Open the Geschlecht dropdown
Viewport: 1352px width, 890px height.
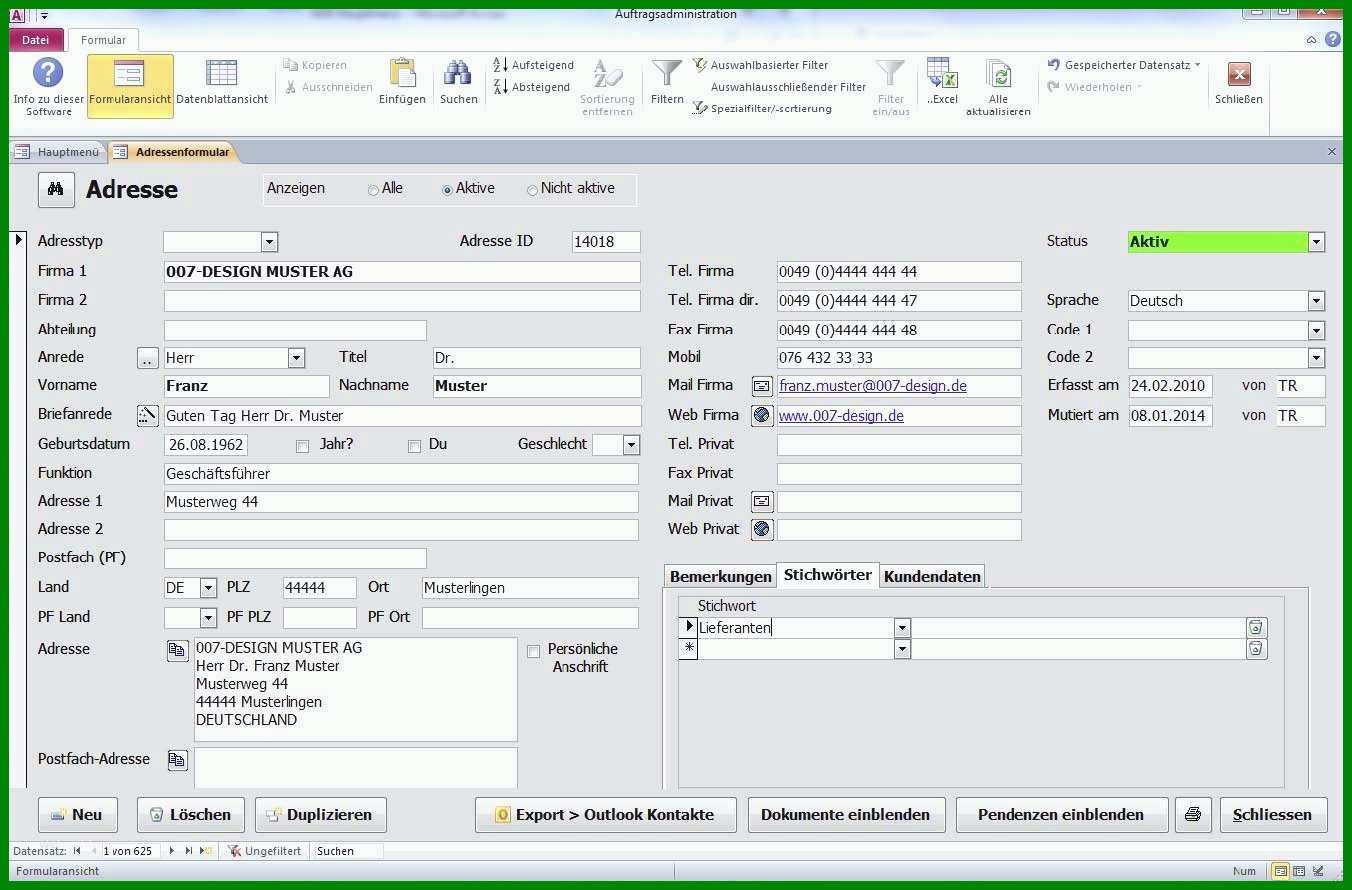coord(631,445)
